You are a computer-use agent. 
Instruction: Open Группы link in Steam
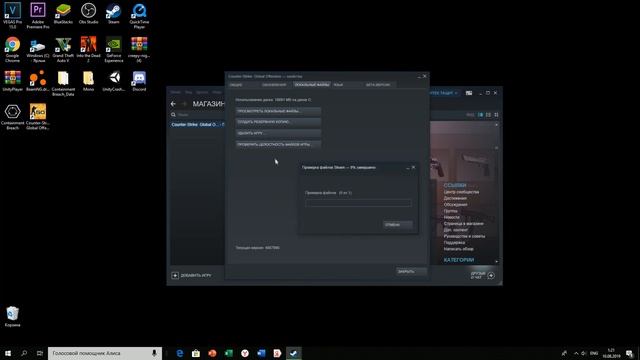coord(451,211)
